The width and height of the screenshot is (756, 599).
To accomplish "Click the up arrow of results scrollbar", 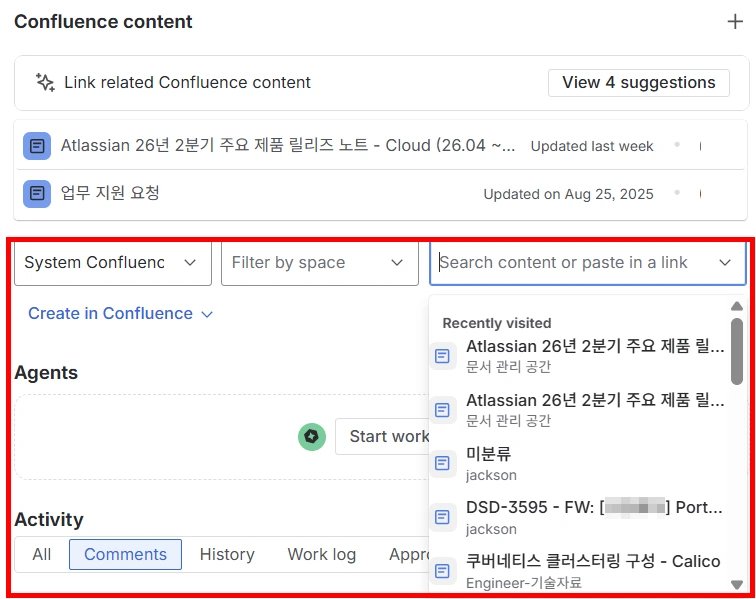I will [x=736, y=306].
